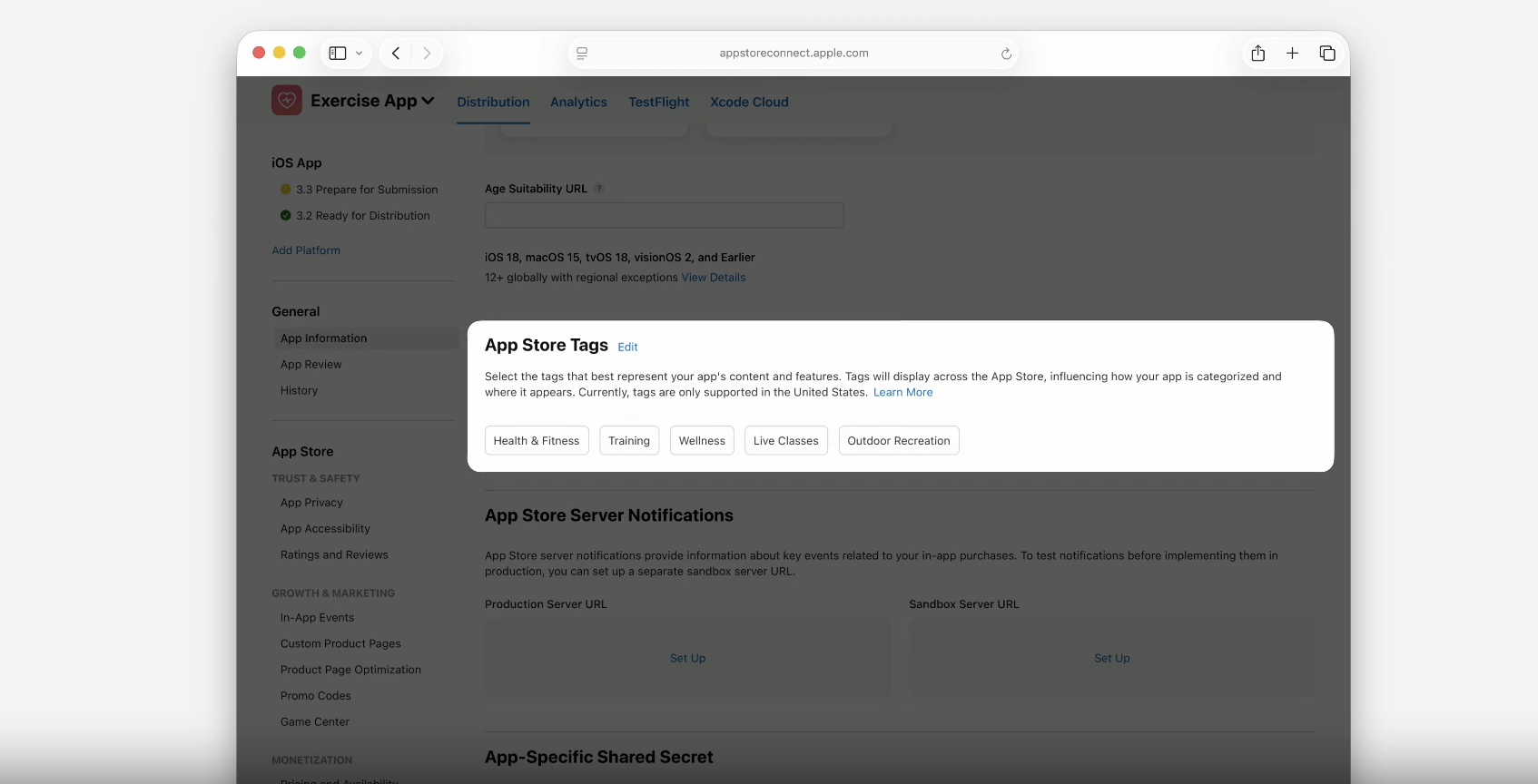Screen dimensions: 1538x784
Task: Open App Accessibility in the sidebar
Action: (x=325, y=529)
